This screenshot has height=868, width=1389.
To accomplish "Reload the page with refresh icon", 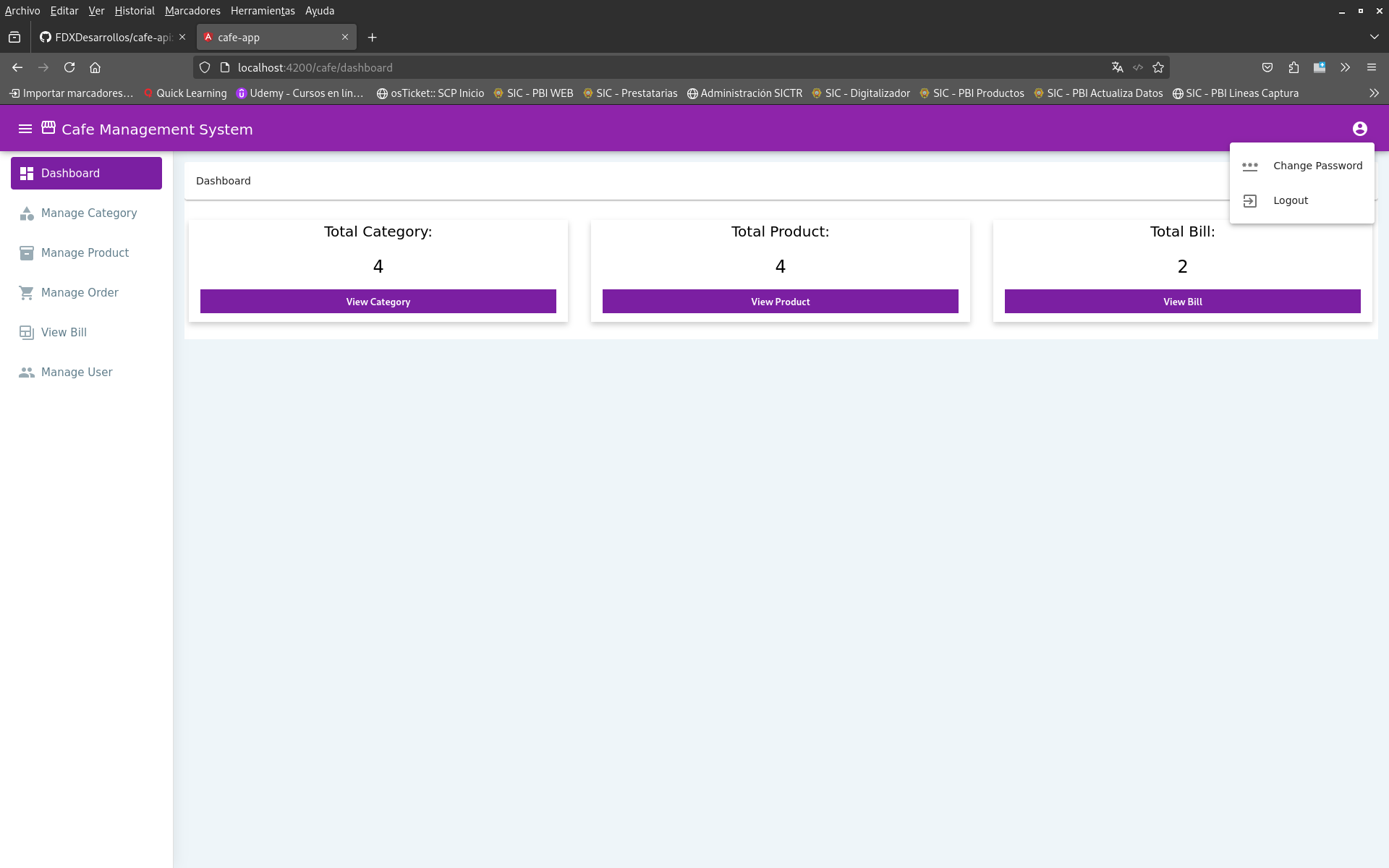I will pyautogui.click(x=69, y=67).
